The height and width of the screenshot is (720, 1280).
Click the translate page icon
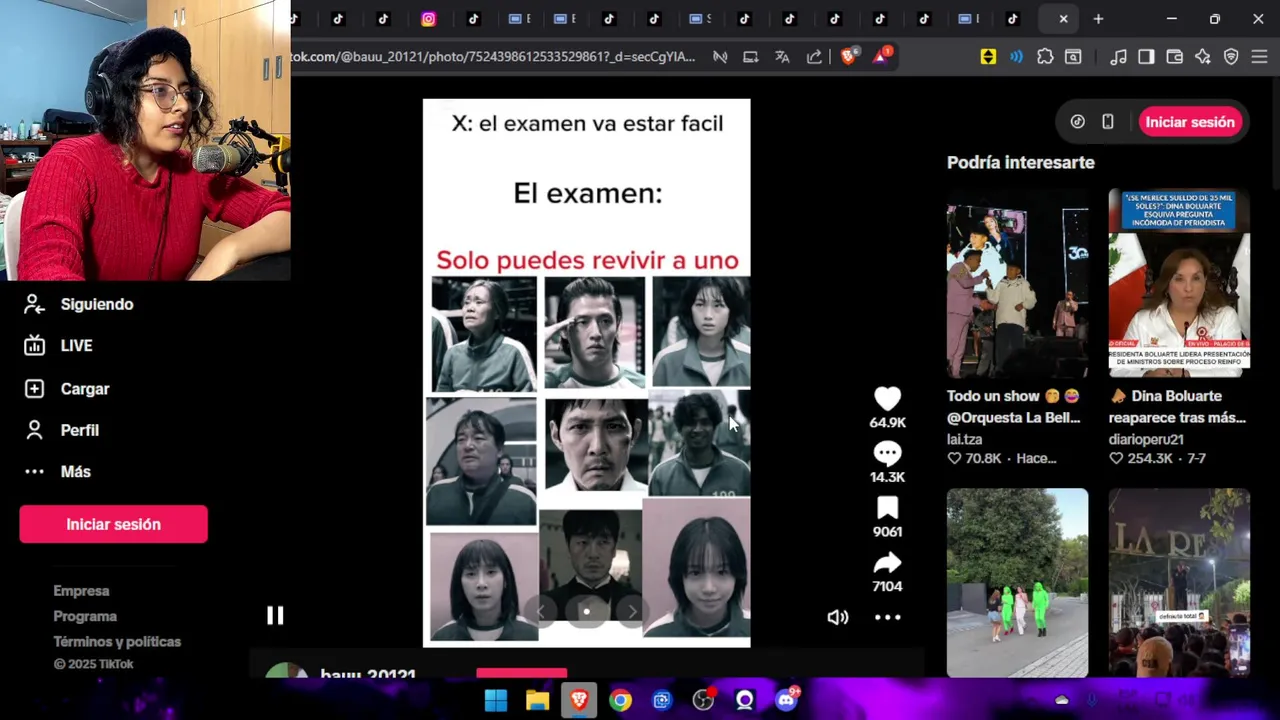click(x=782, y=57)
